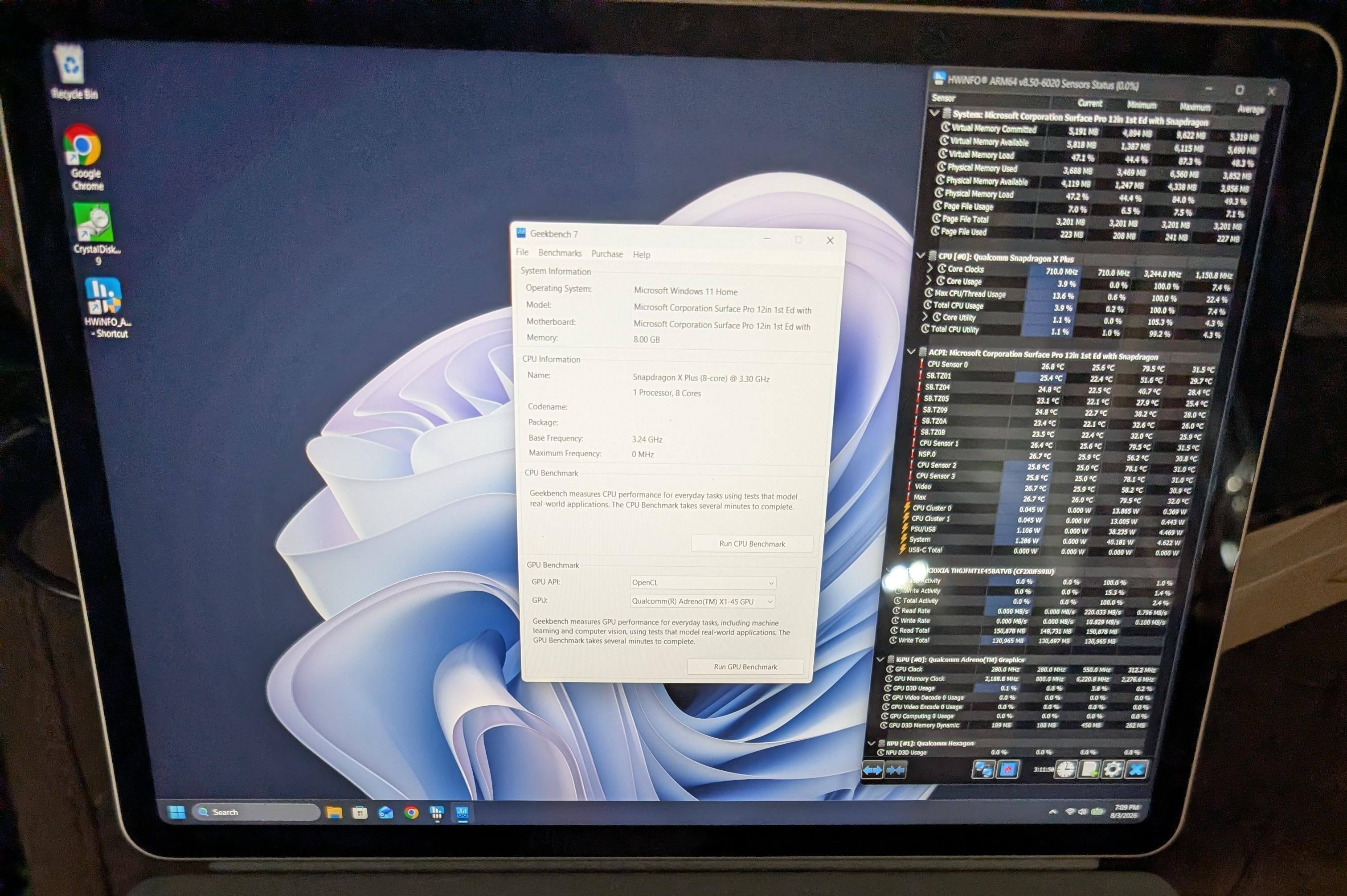Image resolution: width=1347 pixels, height=896 pixels.
Task: Close sensors with HWiNFO blue X button
Action: pyautogui.click(x=1135, y=769)
